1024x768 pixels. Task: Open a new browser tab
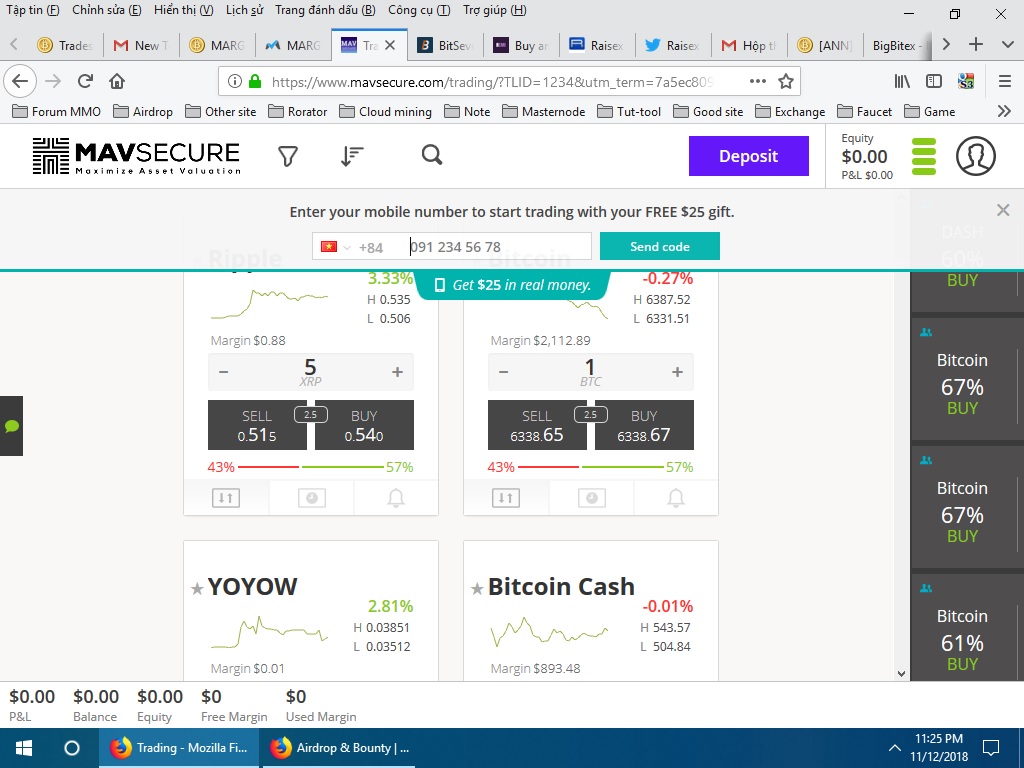(976, 44)
